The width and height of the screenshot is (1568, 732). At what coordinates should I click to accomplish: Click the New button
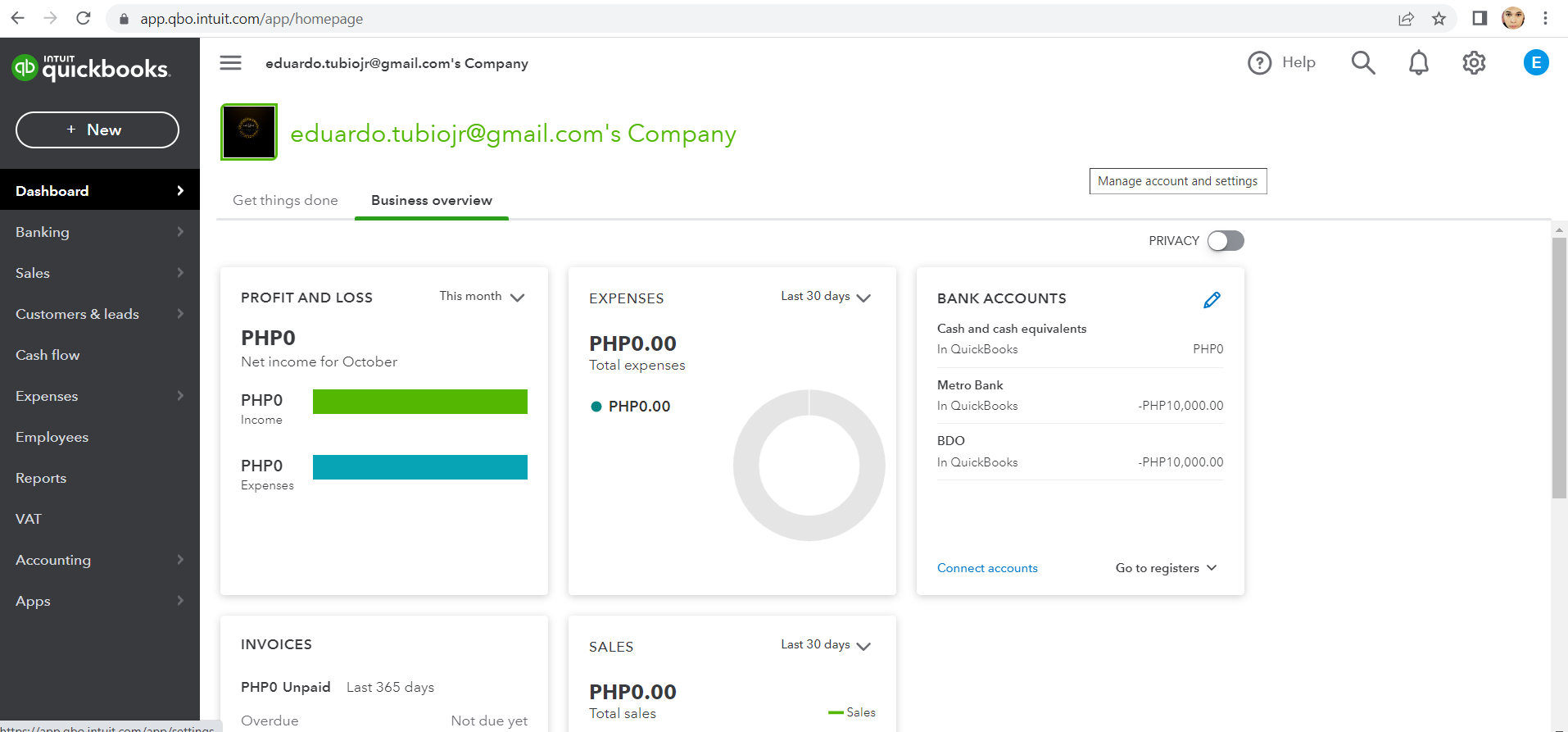click(x=97, y=130)
